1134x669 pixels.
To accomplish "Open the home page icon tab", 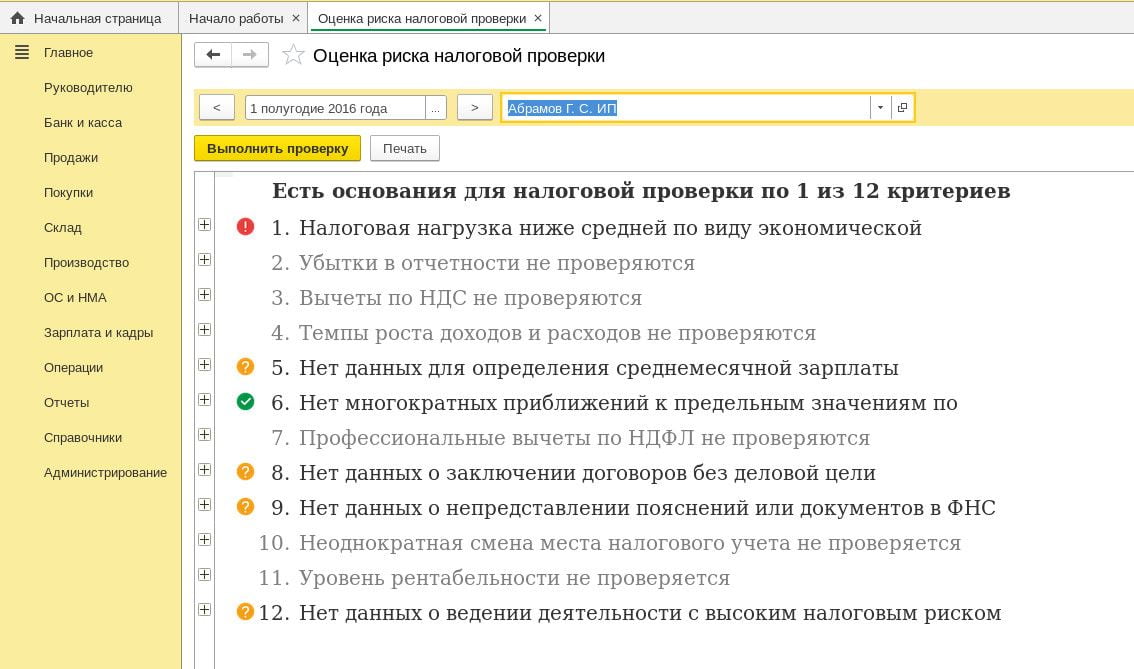I will pos(17,18).
